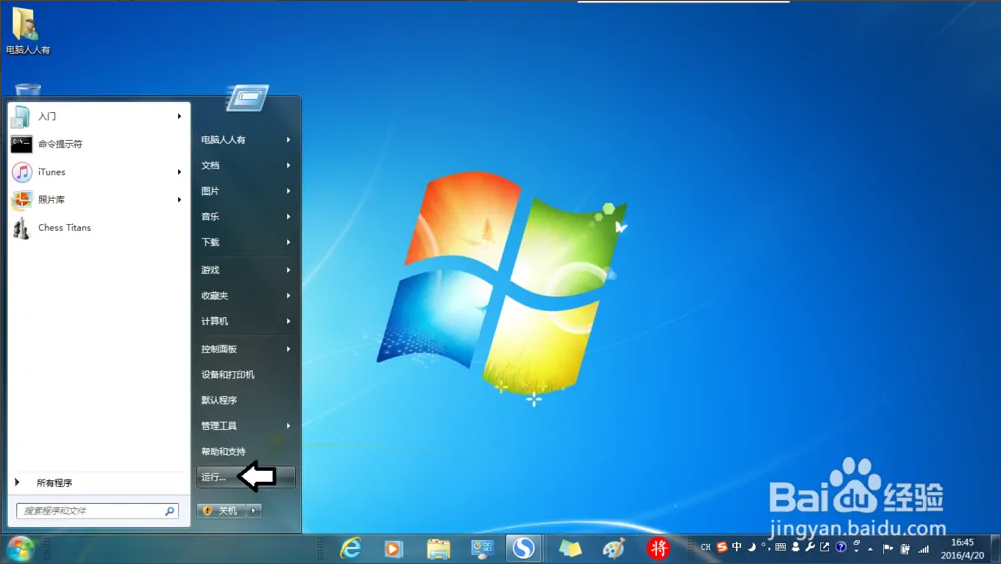
Task: Click the Internet Explorer taskbar icon
Action: click(351, 548)
